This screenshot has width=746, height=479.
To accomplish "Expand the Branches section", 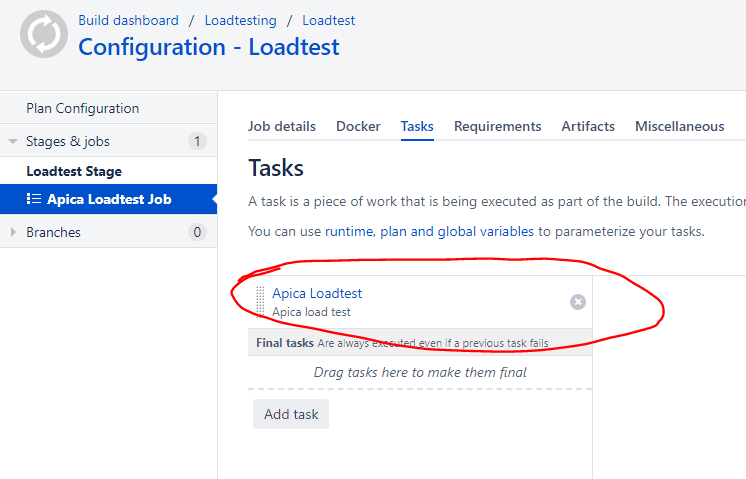I will tap(13, 233).
